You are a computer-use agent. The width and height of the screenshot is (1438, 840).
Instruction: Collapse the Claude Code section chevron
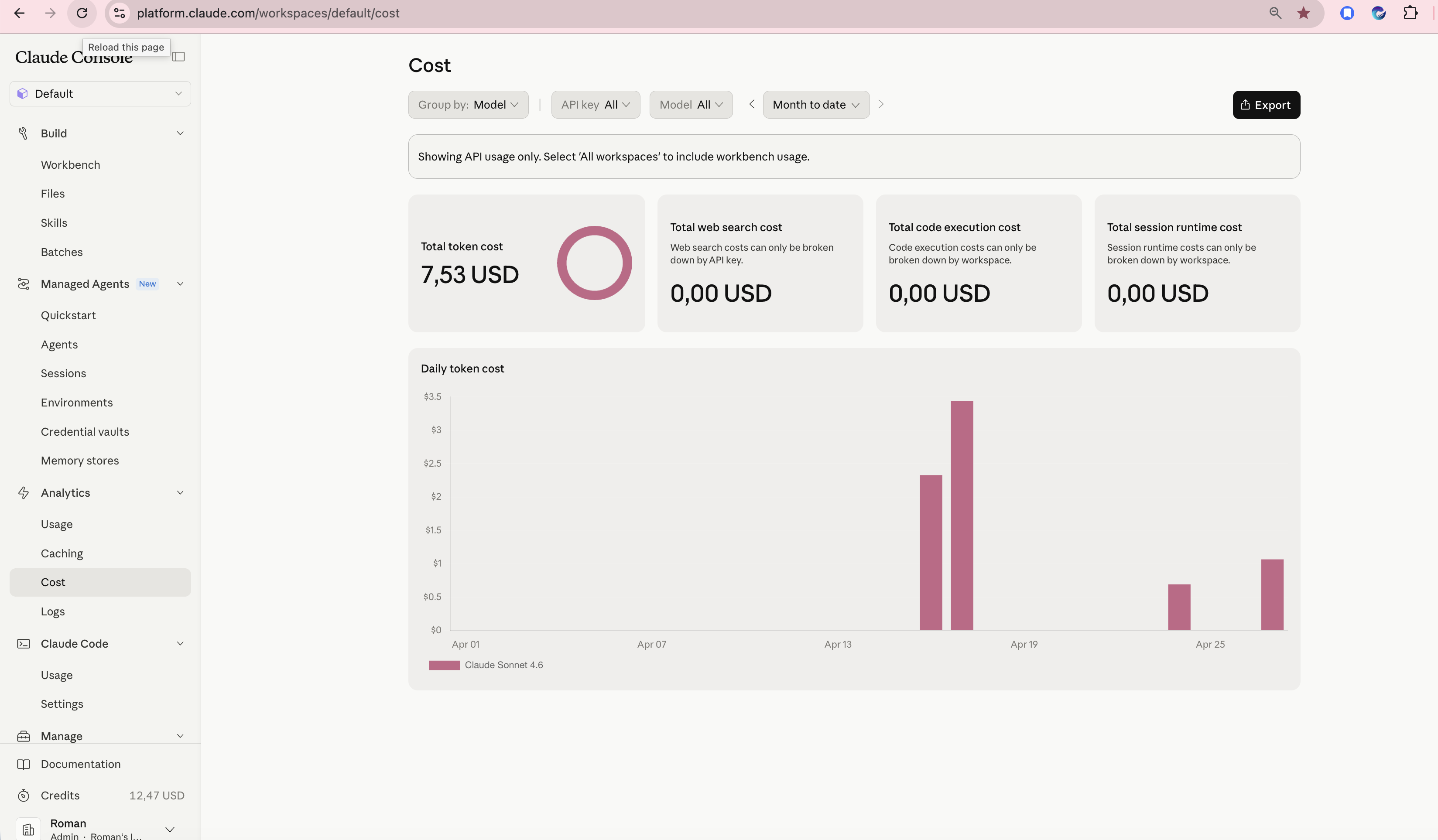point(180,644)
